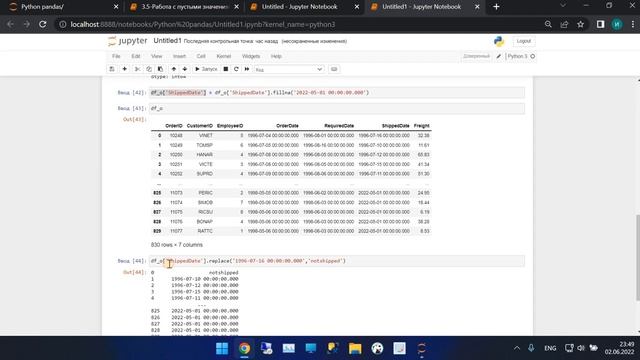Go back in browser

[10, 24]
